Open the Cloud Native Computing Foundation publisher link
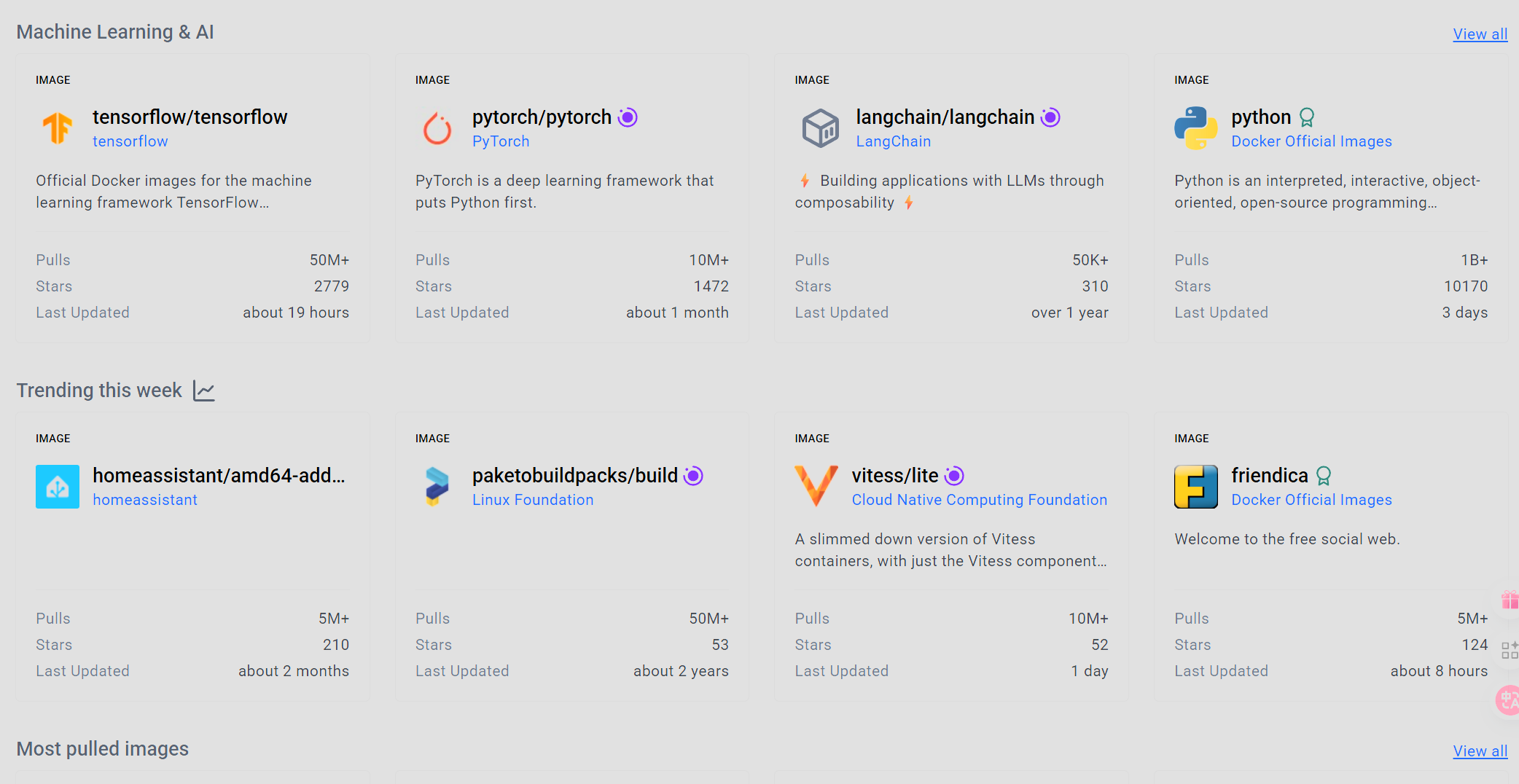Screen dimensions: 1519x784 click(x=979, y=500)
